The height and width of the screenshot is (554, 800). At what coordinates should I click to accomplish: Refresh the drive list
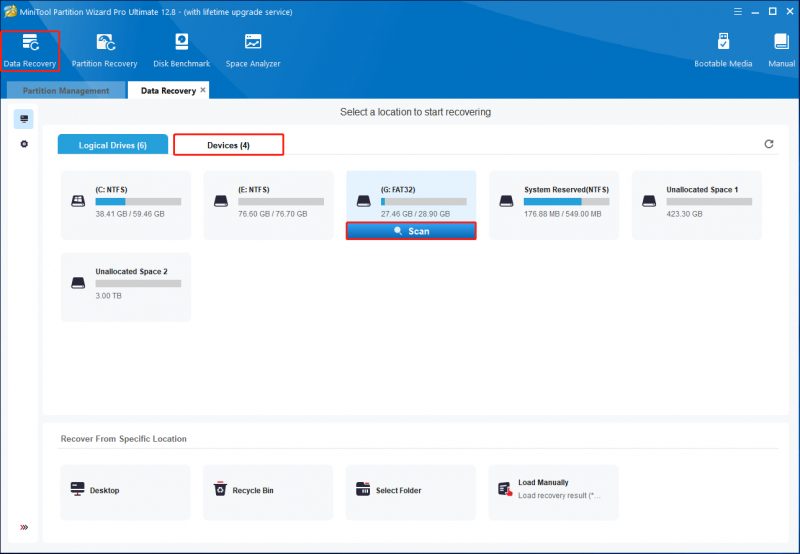coord(769,144)
